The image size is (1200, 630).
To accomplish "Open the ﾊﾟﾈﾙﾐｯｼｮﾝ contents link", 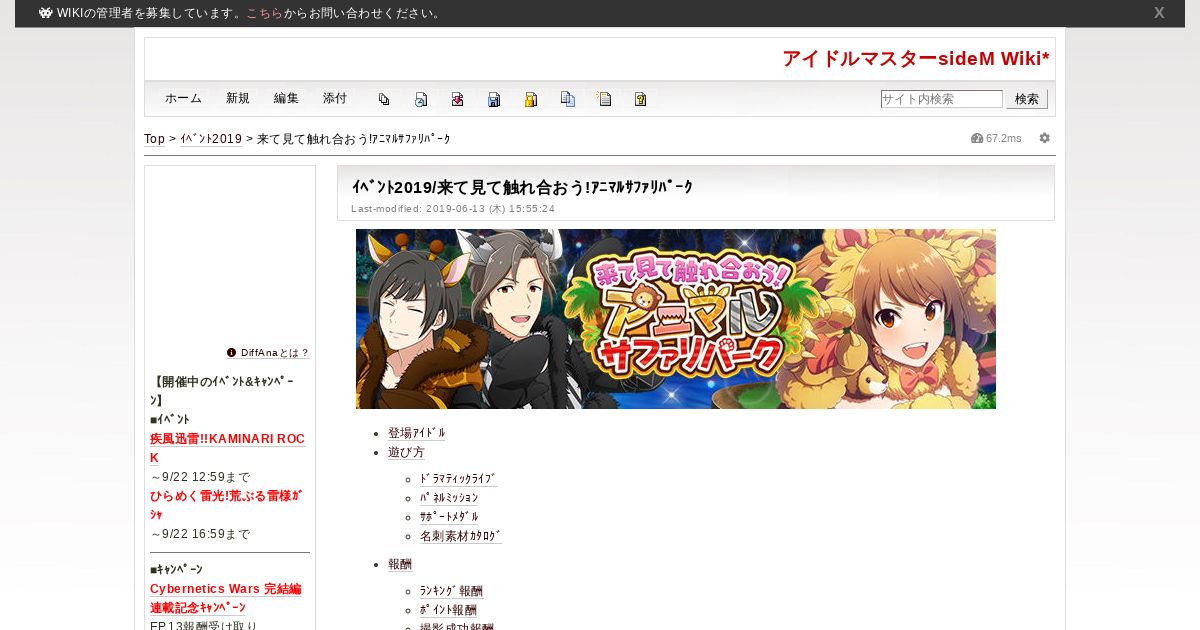I will point(449,498).
